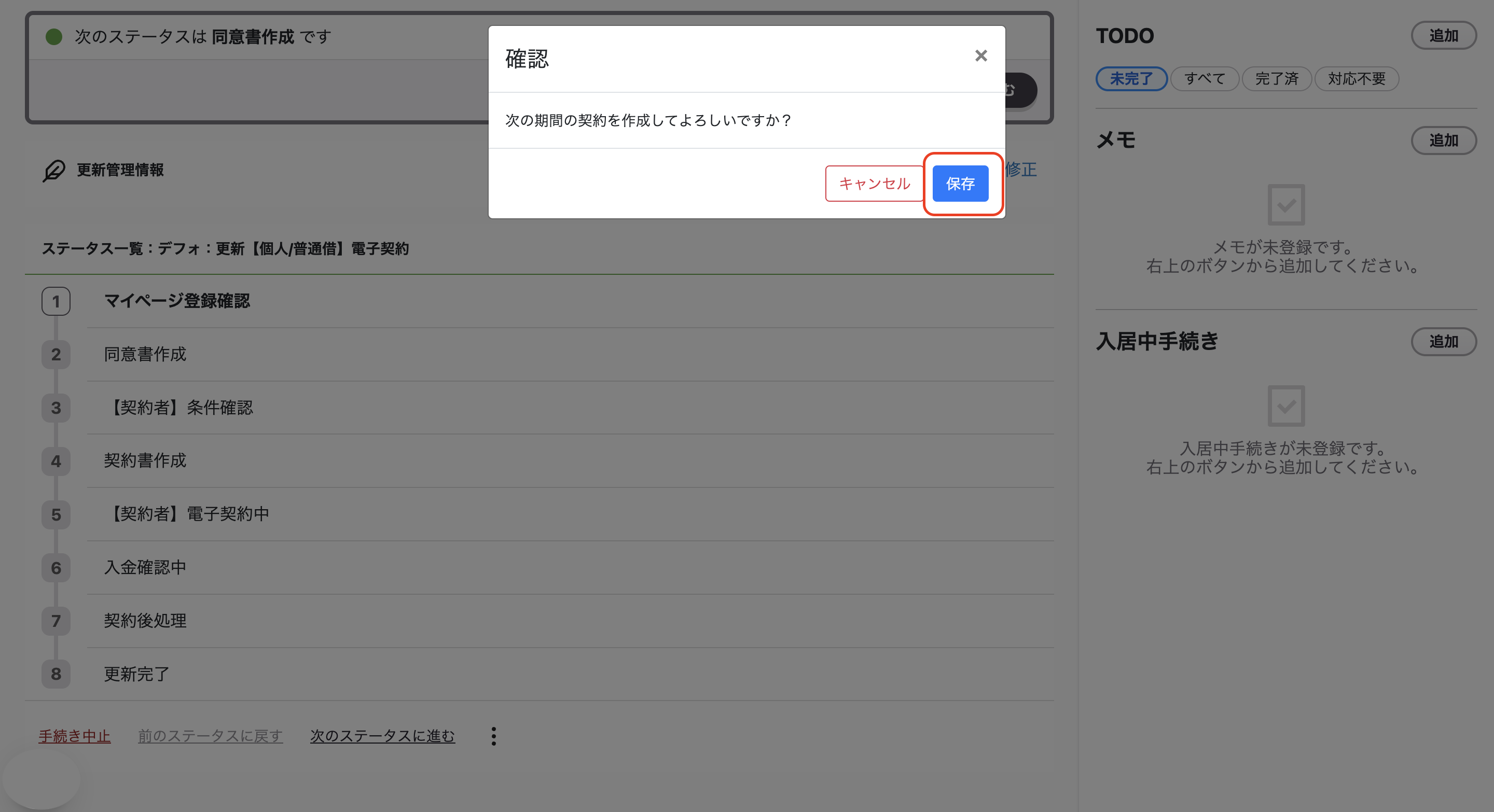Screen dimensions: 1494x812
Task: Click the green status dot icon
Action: [54, 37]
